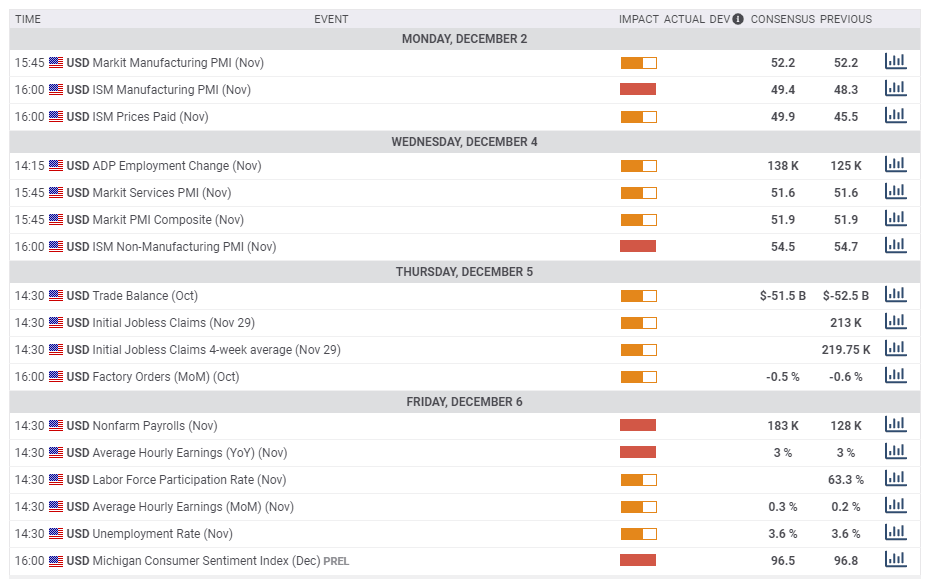
Task: Select the TIME column header
Action: pyautogui.click(x=28, y=18)
